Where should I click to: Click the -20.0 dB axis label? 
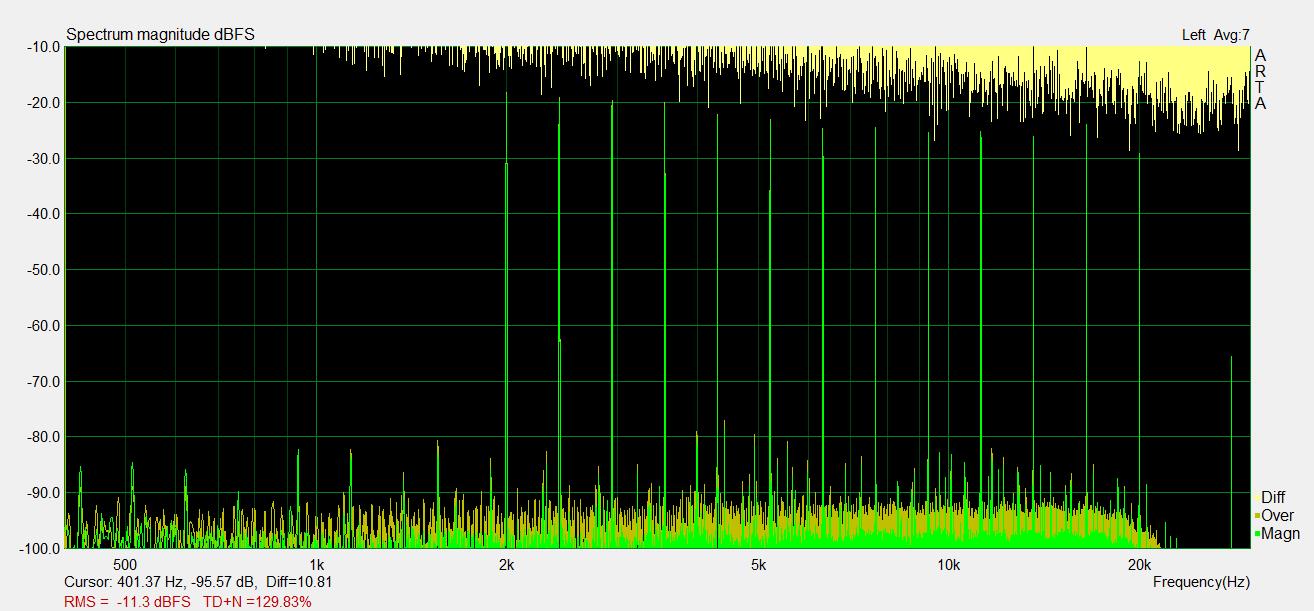43,103
